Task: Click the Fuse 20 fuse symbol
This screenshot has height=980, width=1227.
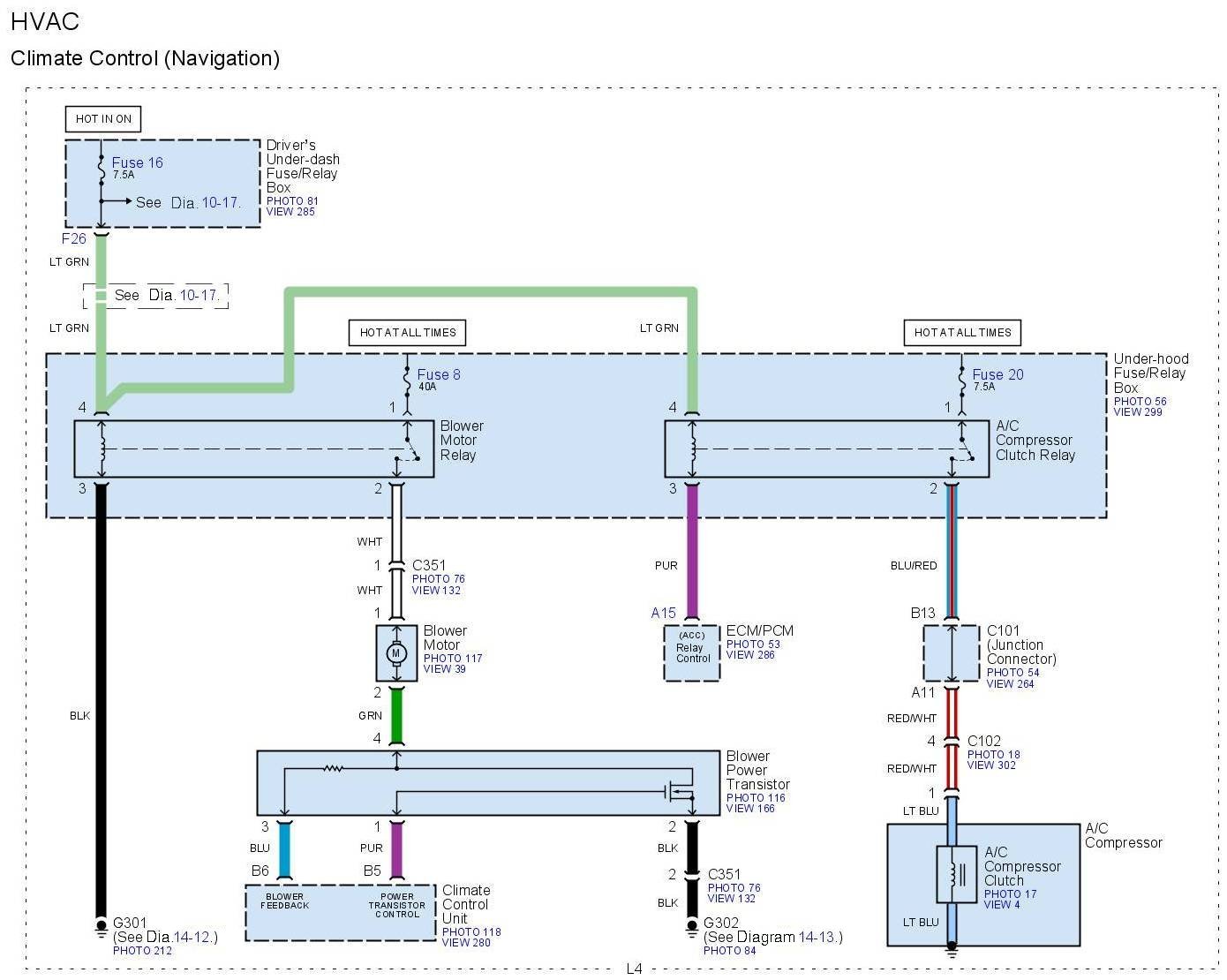Action: click(961, 379)
